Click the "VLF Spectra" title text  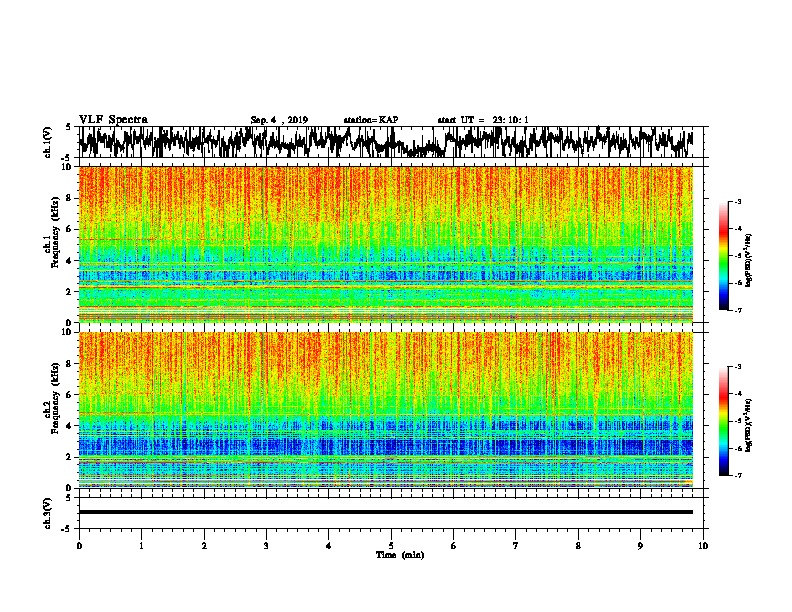[x=113, y=120]
